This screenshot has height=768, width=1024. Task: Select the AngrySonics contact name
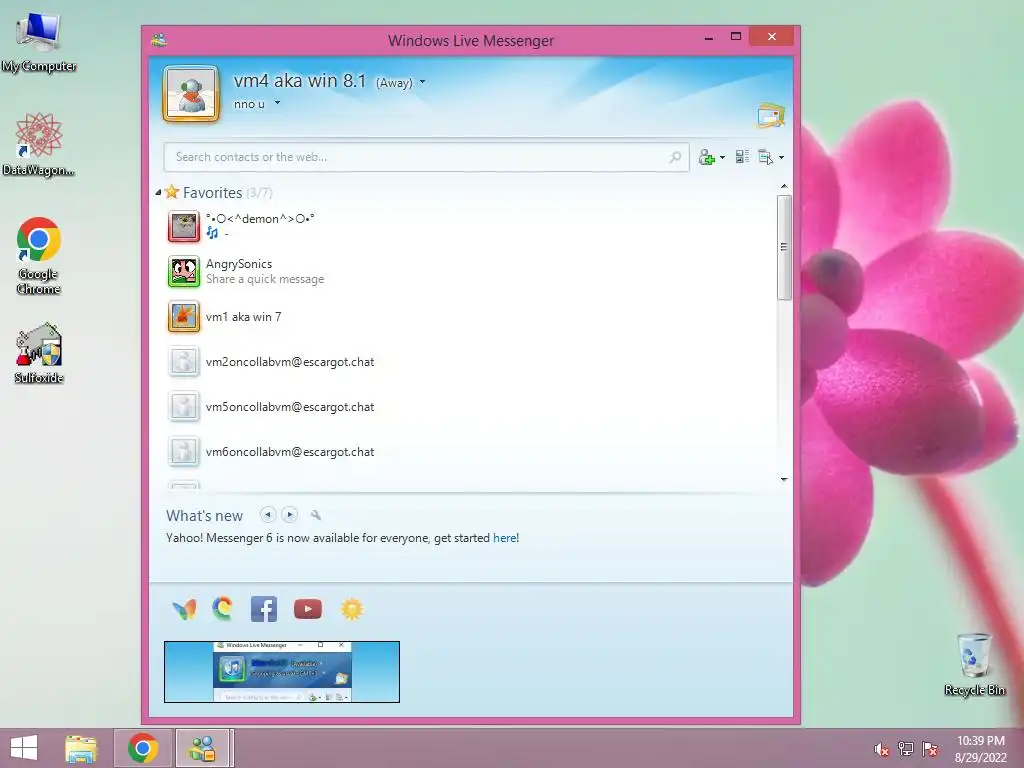239,264
